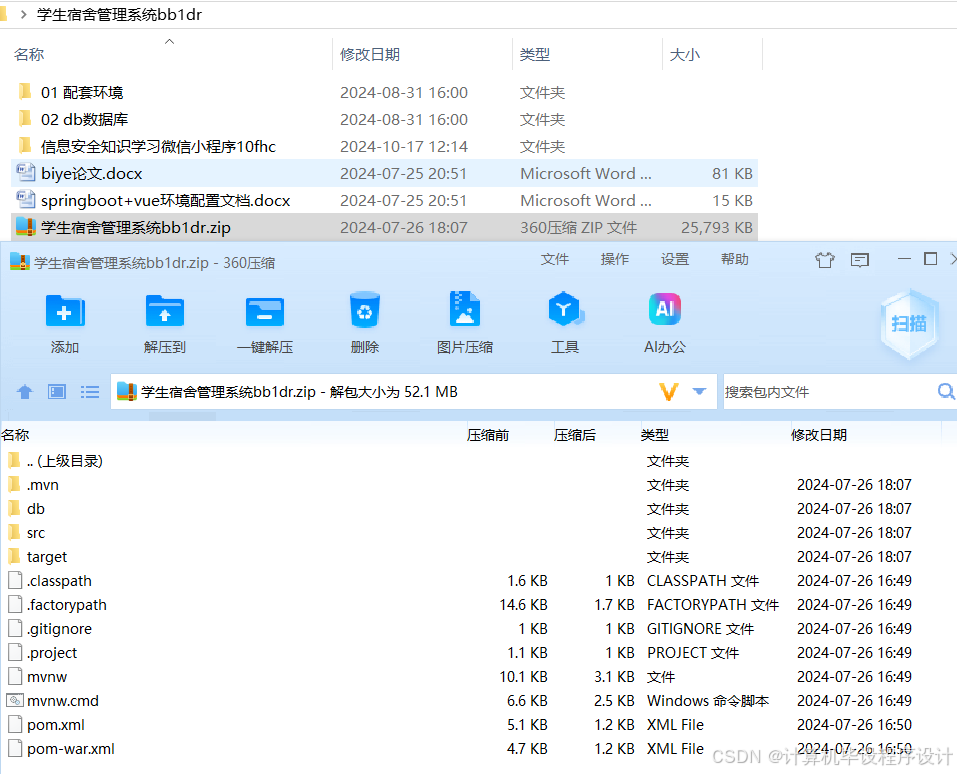Select the 解压到 (Extract to) icon

pyautogui.click(x=164, y=320)
